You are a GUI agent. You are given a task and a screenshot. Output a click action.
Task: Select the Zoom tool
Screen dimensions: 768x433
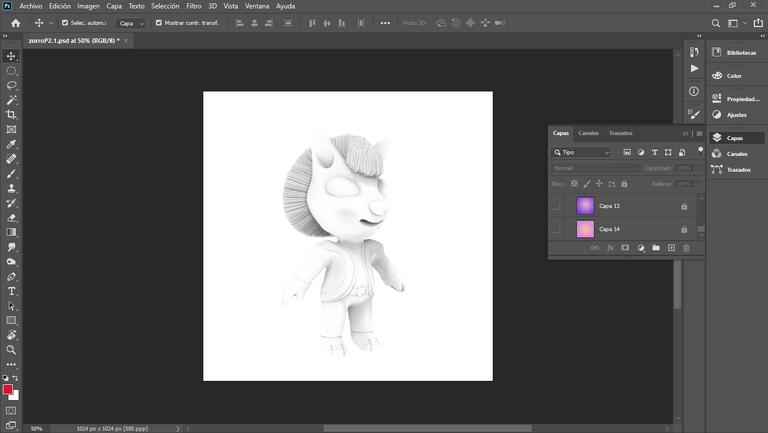(11, 350)
